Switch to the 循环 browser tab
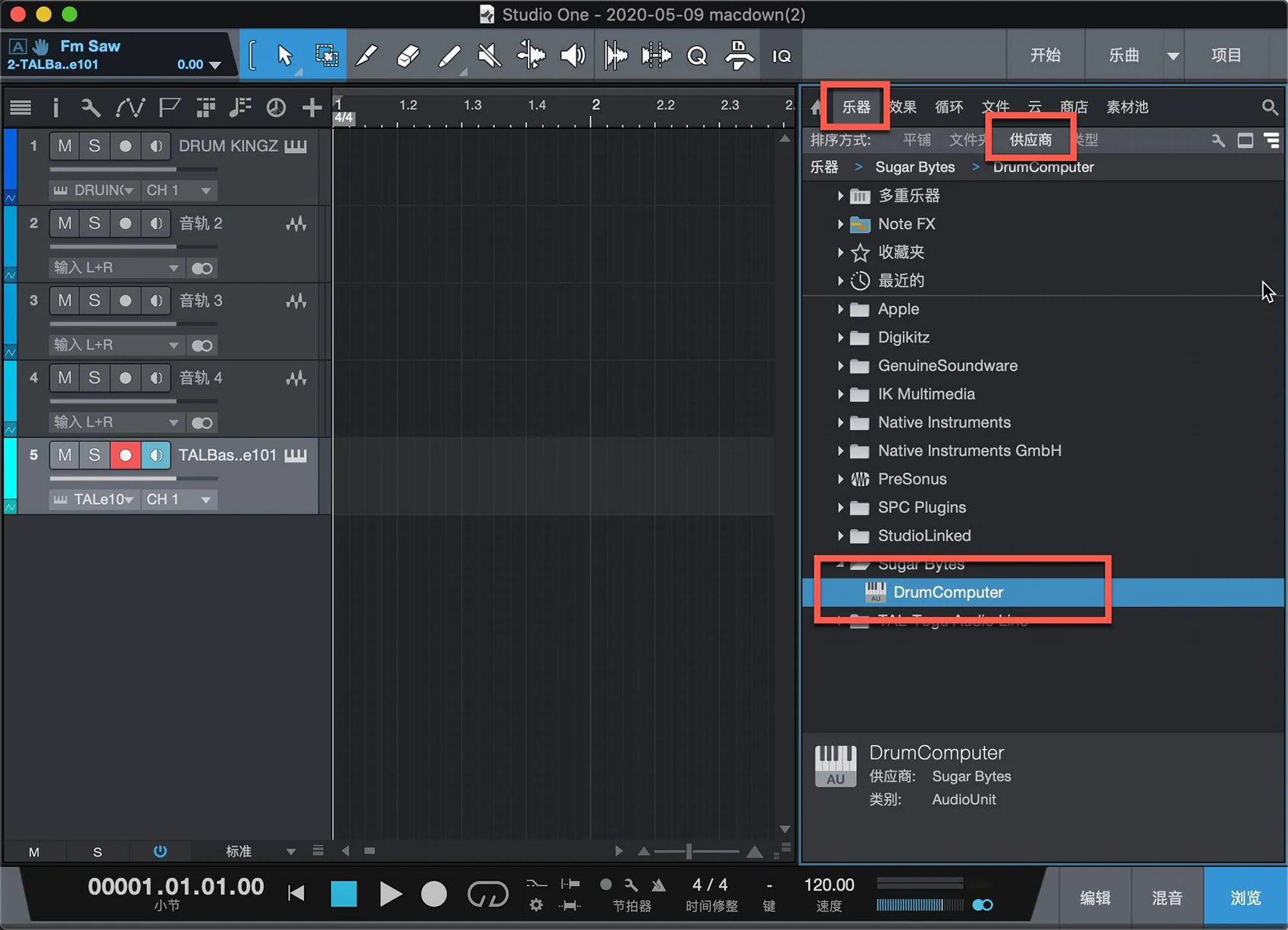The width and height of the screenshot is (1288, 930). pyautogui.click(x=949, y=107)
